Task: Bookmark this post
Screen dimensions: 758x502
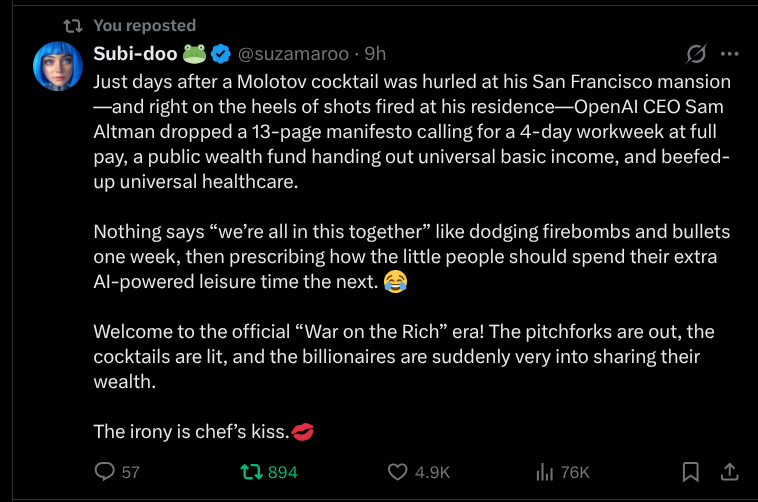Action: pos(690,471)
